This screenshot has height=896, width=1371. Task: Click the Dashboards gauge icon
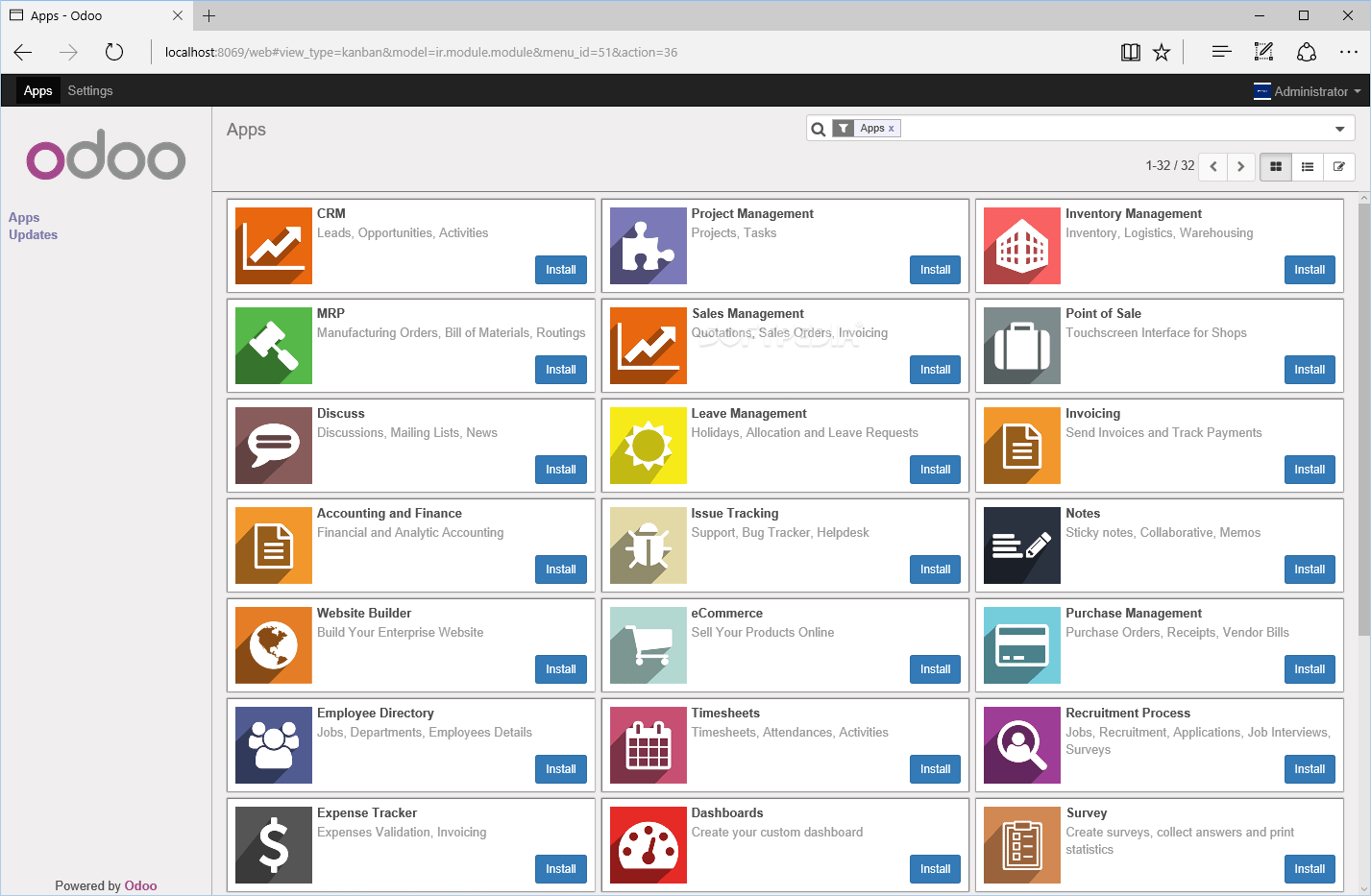(648, 844)
